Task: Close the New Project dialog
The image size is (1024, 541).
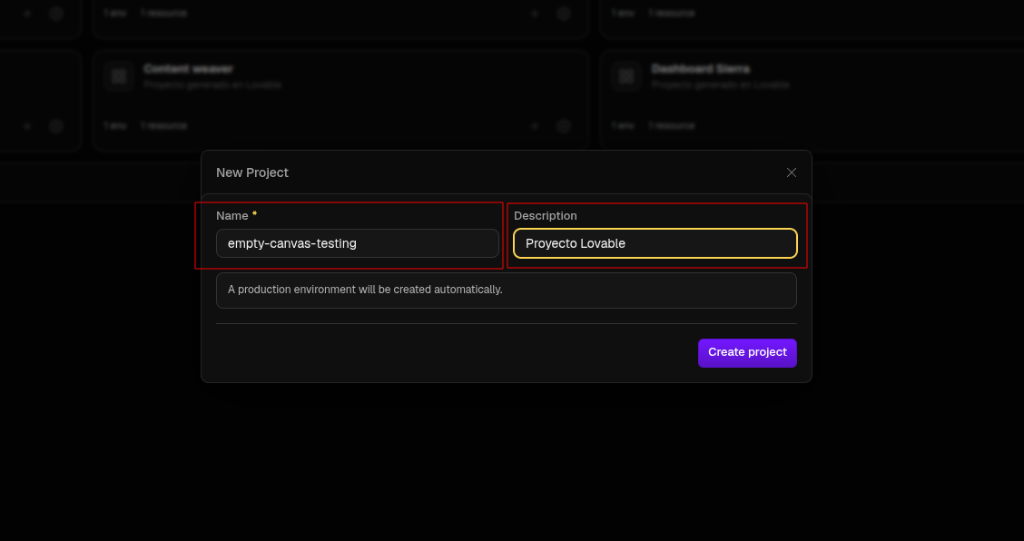Action: pos(791,172)
